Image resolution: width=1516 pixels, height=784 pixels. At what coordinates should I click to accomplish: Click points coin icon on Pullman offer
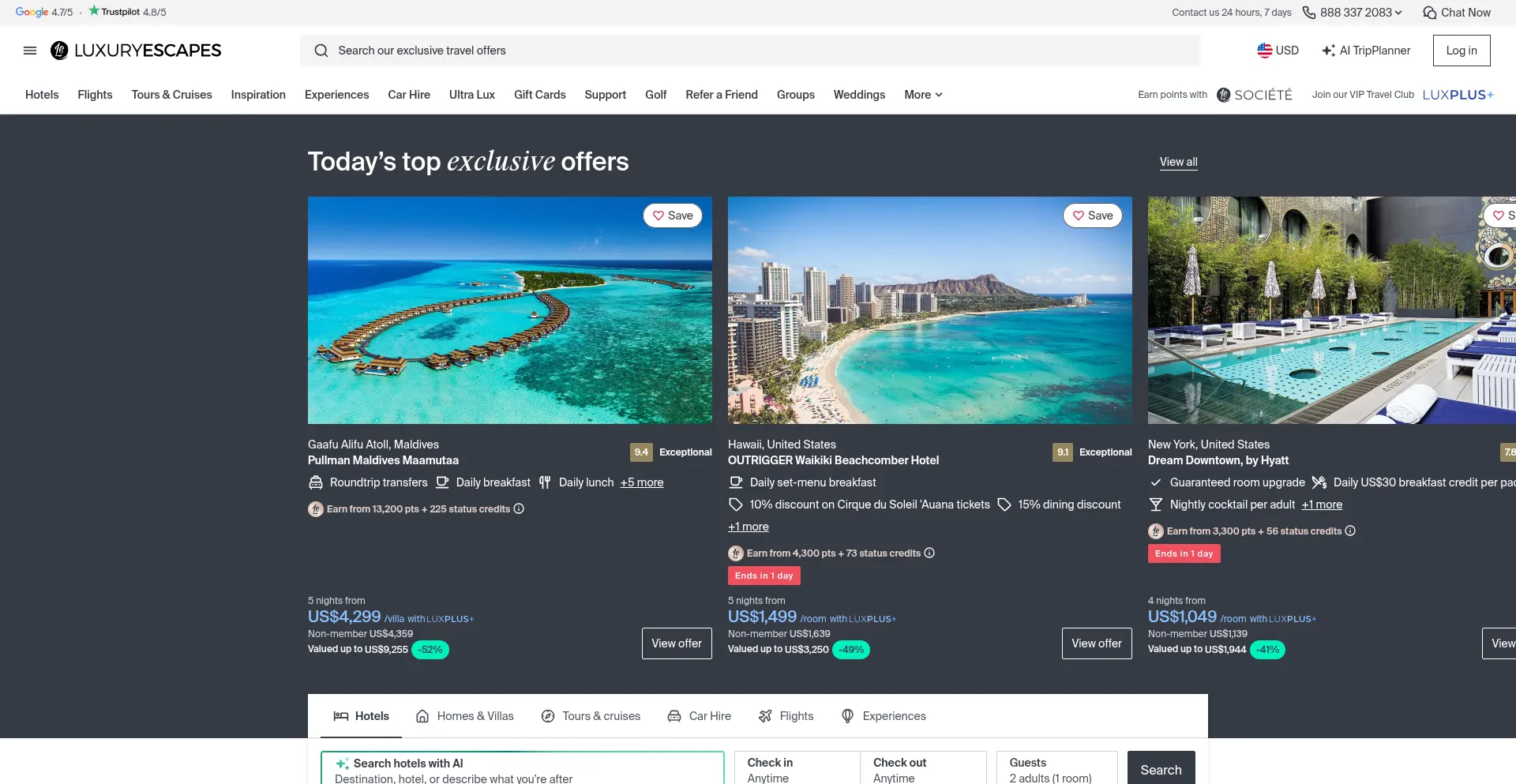[x=316, y=509]
